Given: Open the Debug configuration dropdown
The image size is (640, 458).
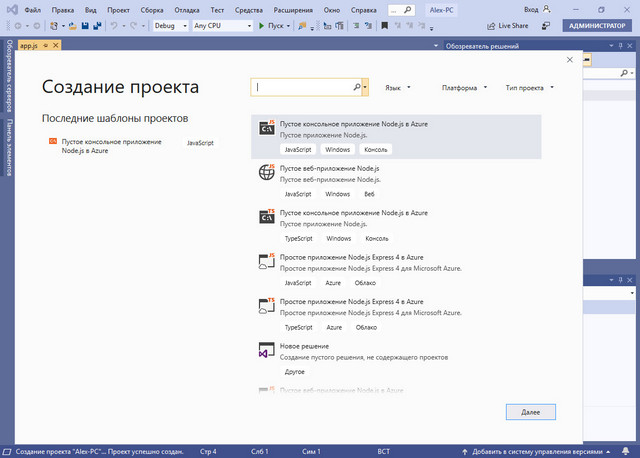Looking at the screenshot, I should (170, 26).
